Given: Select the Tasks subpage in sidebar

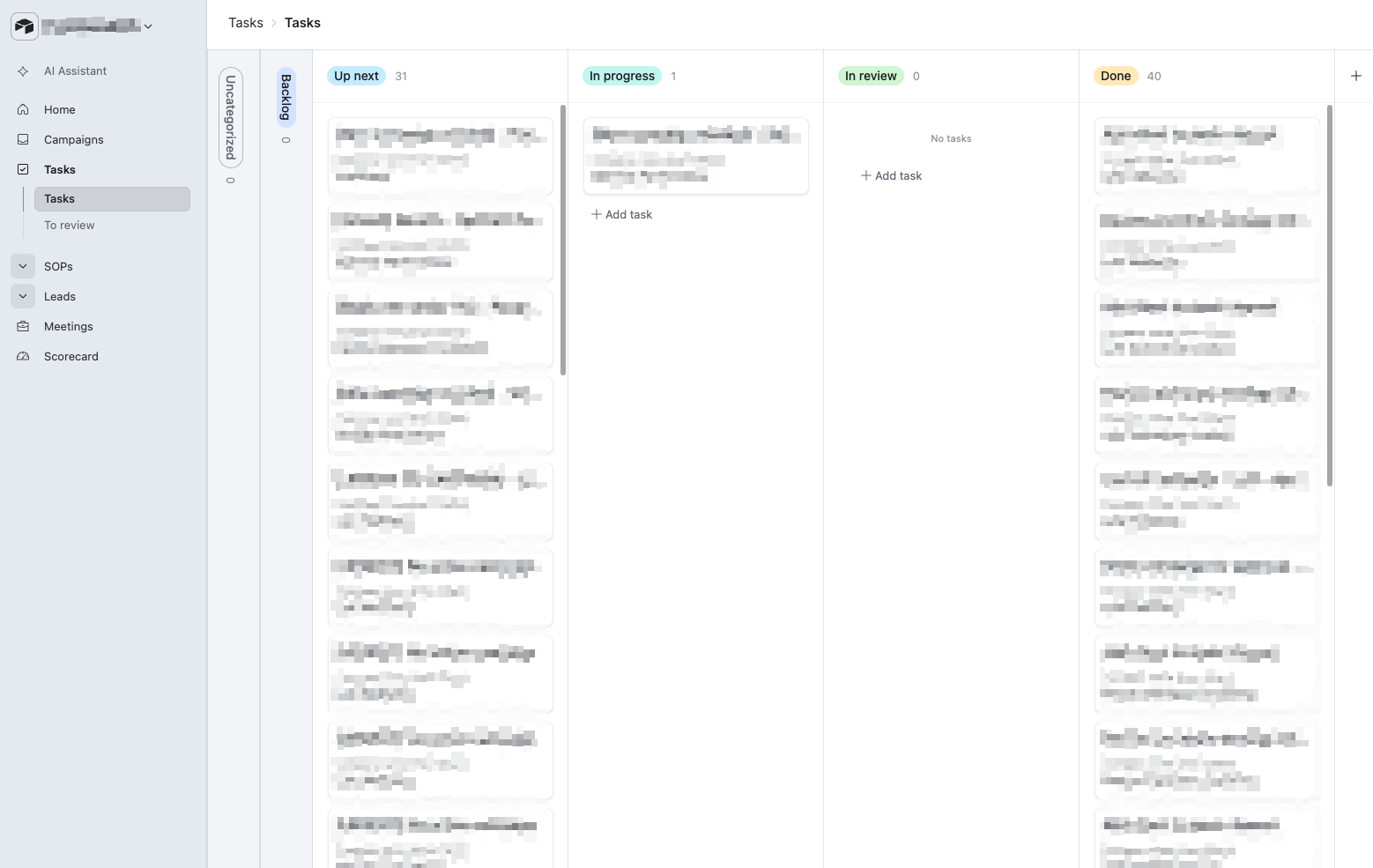Looking at the screenshot, I should [x=112, y=199].
